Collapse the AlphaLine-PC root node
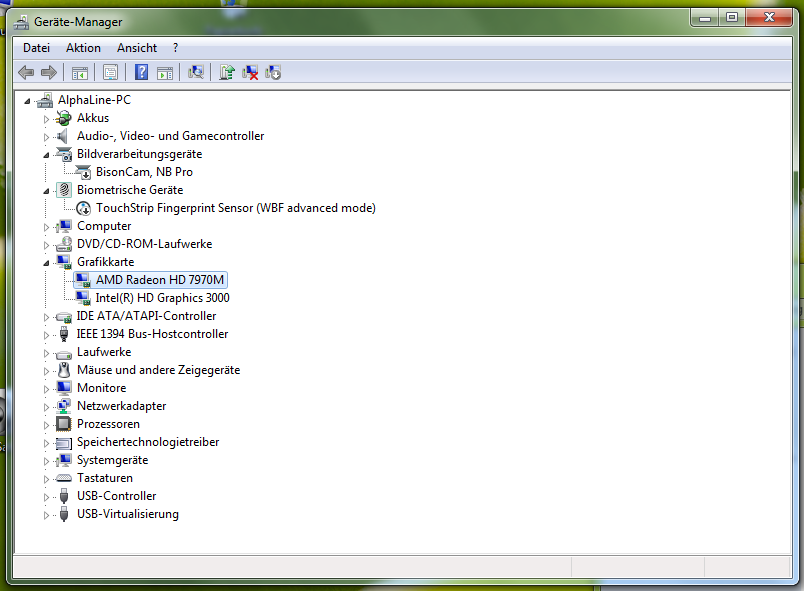The image size is (804, 591). [x=27, y=101]
